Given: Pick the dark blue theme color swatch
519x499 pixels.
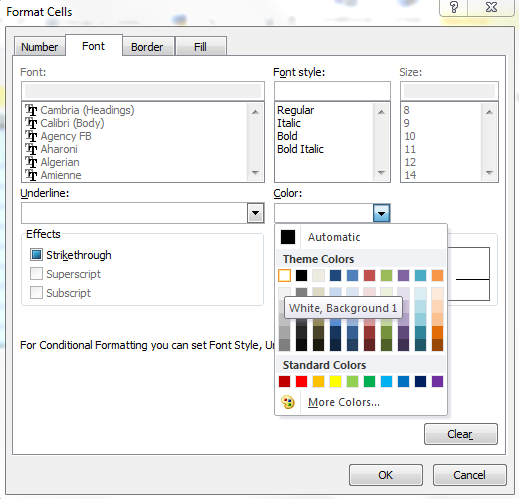Looking at the screenshot, I should point(335,276).
